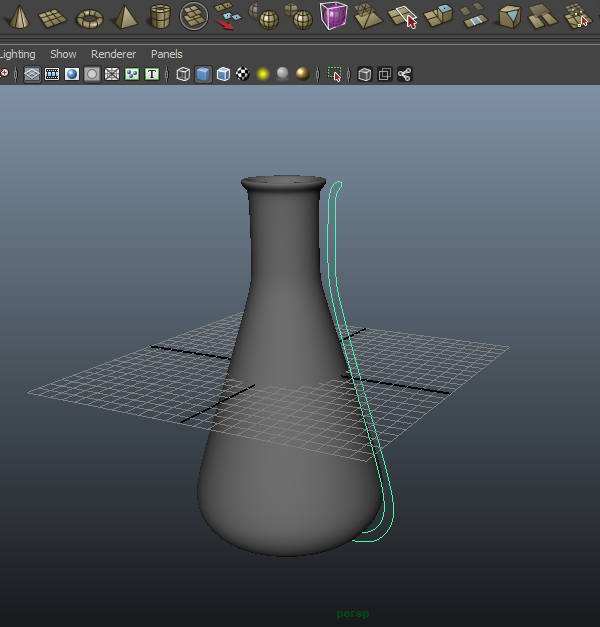Click the isolate select icon

coord(335,74)
